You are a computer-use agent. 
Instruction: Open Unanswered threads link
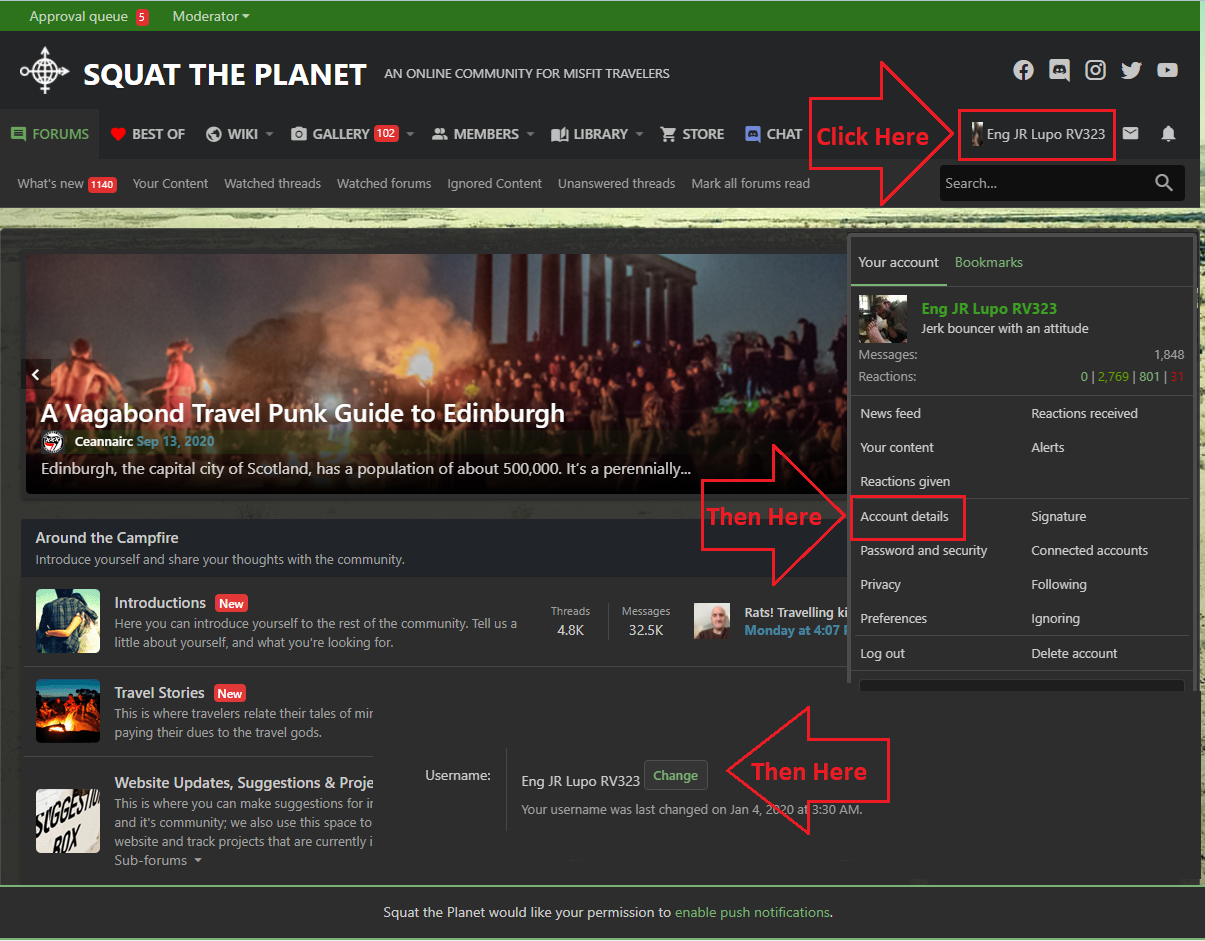616,183
